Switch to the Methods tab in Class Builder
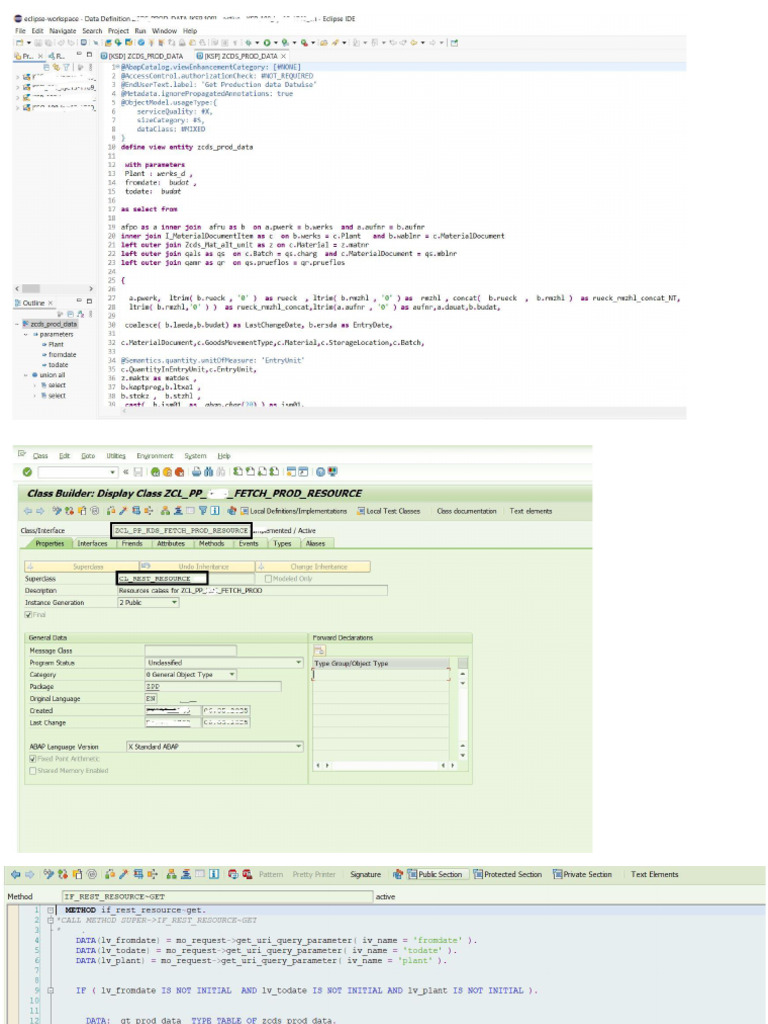768x1024 pixels. point(211,543)
